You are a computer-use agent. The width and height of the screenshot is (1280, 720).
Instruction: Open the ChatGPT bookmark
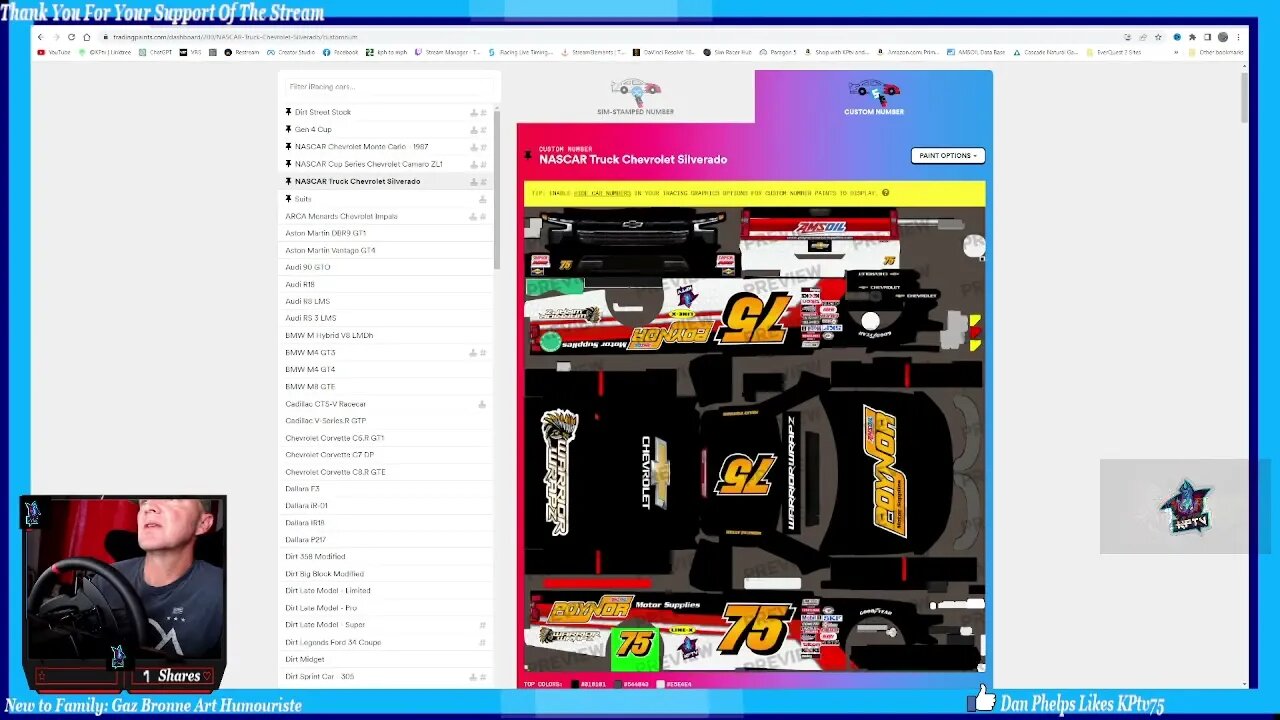156,52
